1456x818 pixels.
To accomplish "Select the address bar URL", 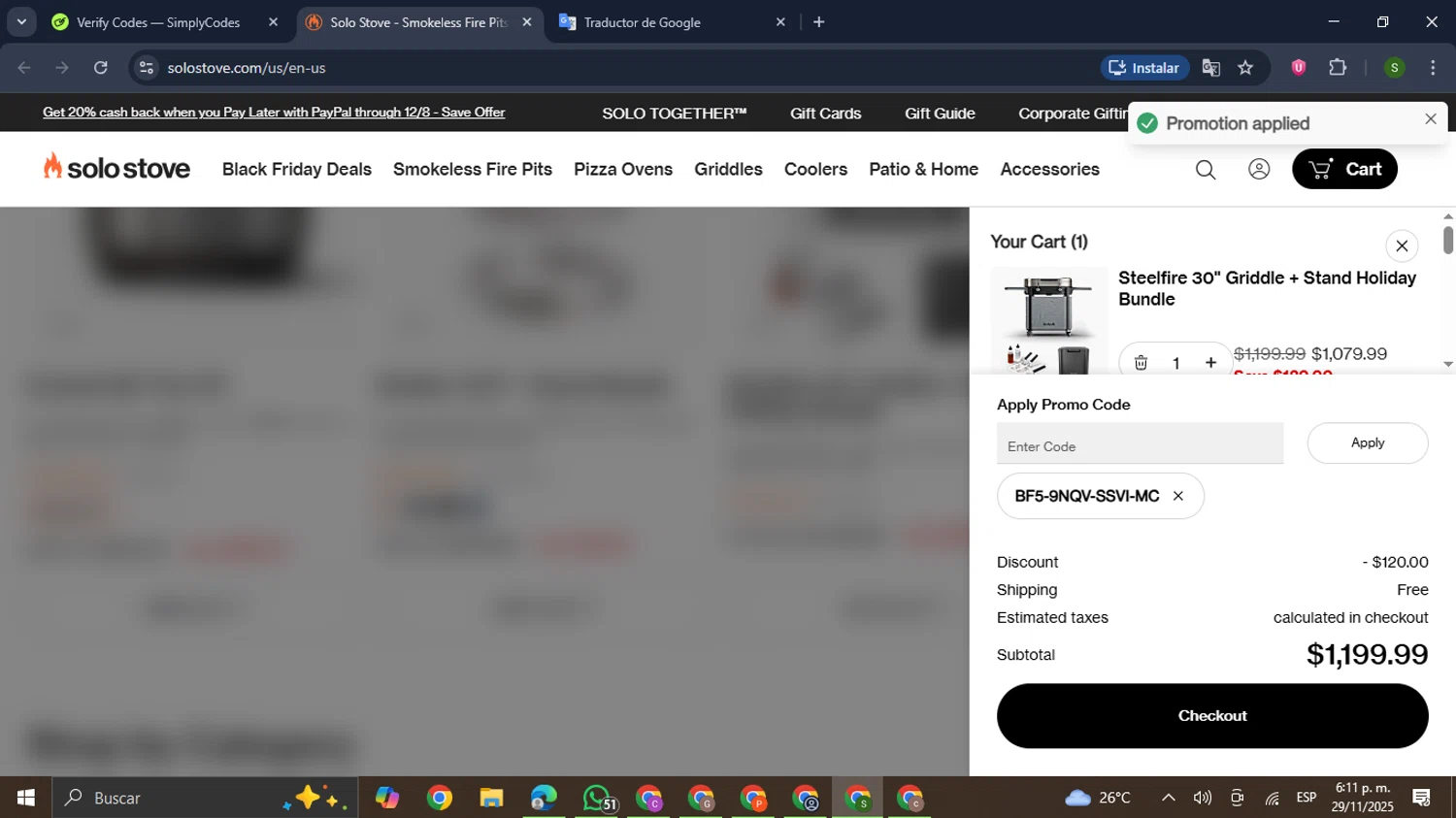I will [x=246, y=68].
